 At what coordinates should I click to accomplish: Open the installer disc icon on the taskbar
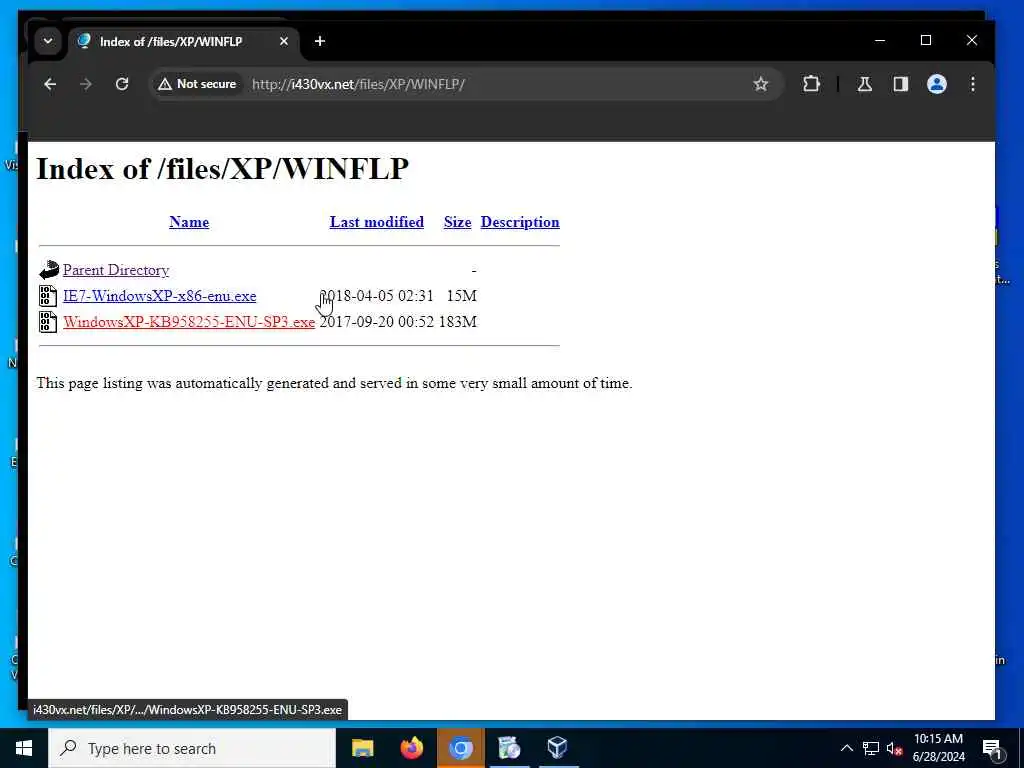coord(509,748)
